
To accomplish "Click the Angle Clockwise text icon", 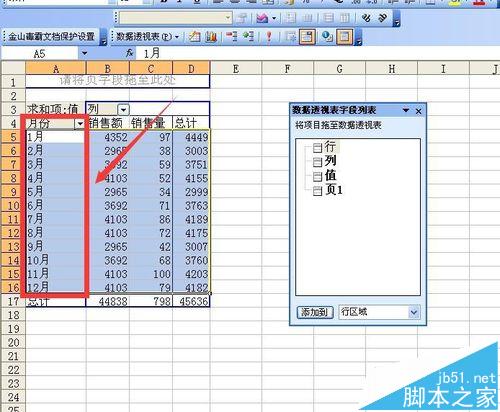I will 366,18.
